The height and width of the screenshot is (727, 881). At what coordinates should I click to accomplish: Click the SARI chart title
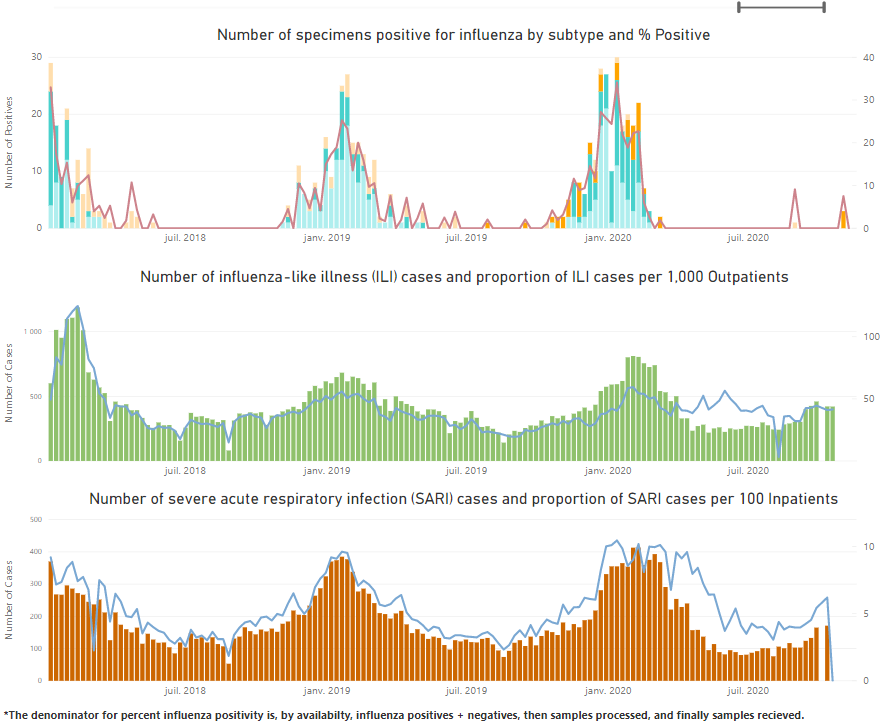[440, 500]
